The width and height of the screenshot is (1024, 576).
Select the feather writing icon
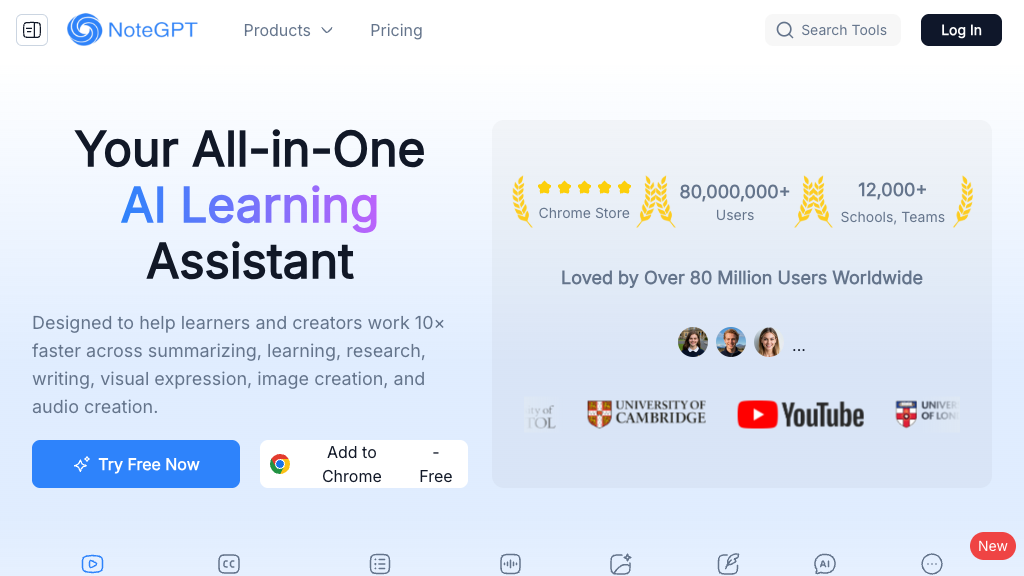click(x=728, y=564)
